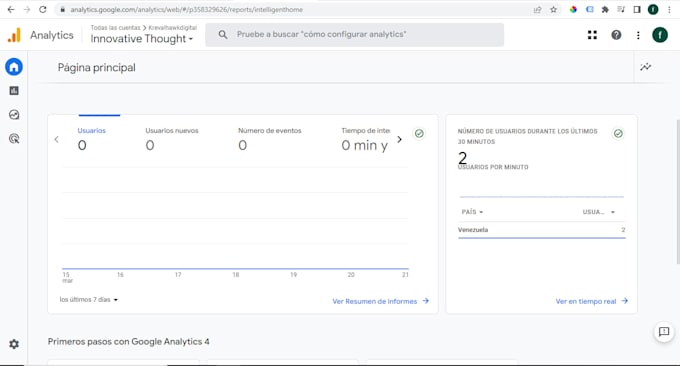The width and height of the screenshot is (680, 366).
Task: Click the media control icon in Chrome toolbar
Action: click(x=621, y=10)
